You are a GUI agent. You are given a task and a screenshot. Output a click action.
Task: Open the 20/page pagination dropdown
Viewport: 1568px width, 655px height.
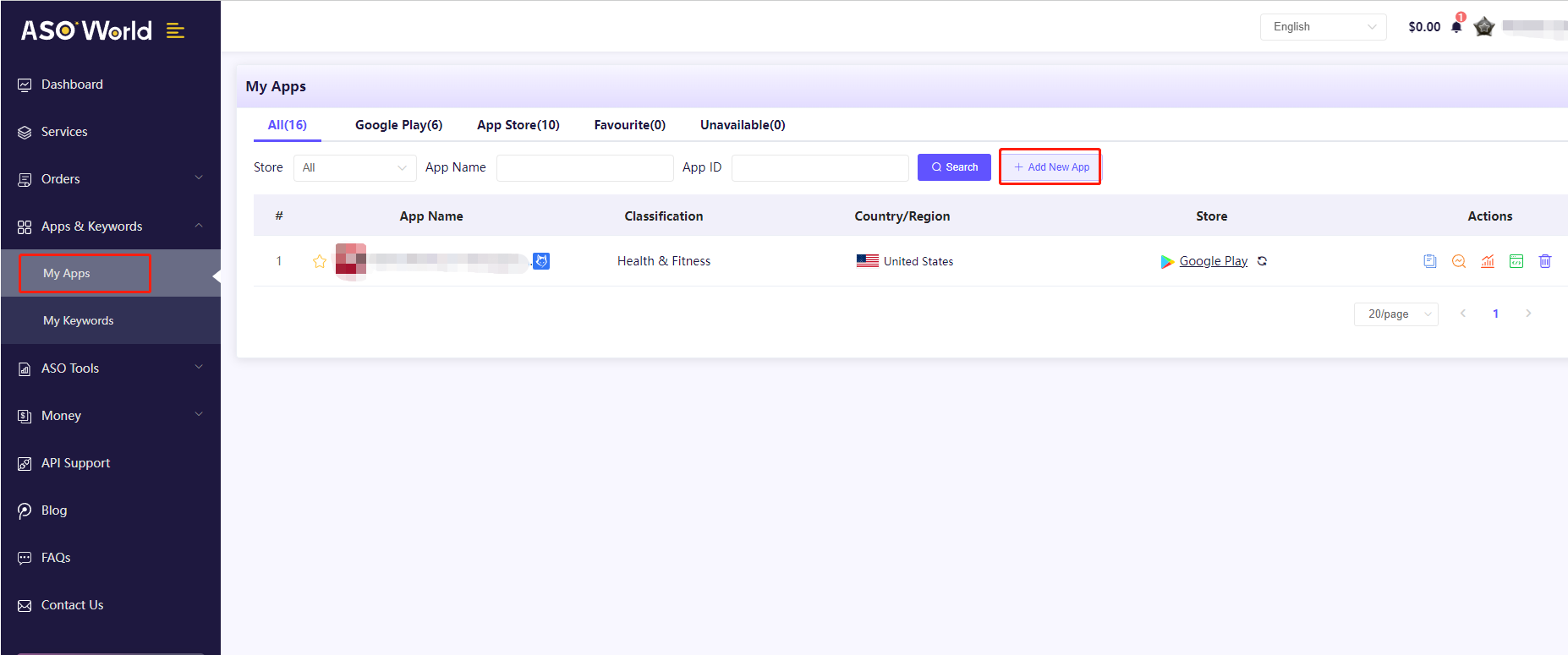click(1396, 314)
